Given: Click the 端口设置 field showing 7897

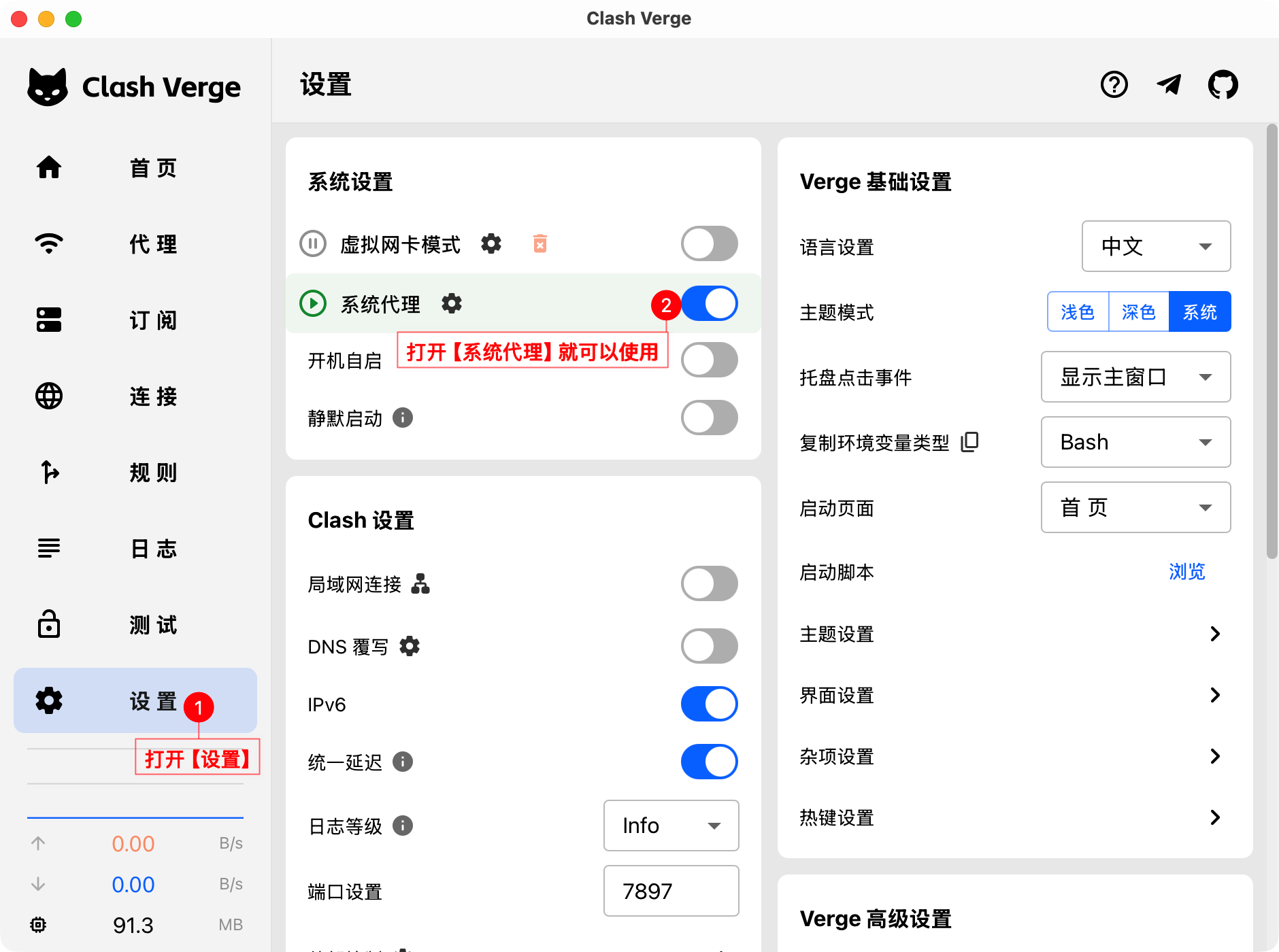Looking at the screenshot, I should tap(671, 891).
